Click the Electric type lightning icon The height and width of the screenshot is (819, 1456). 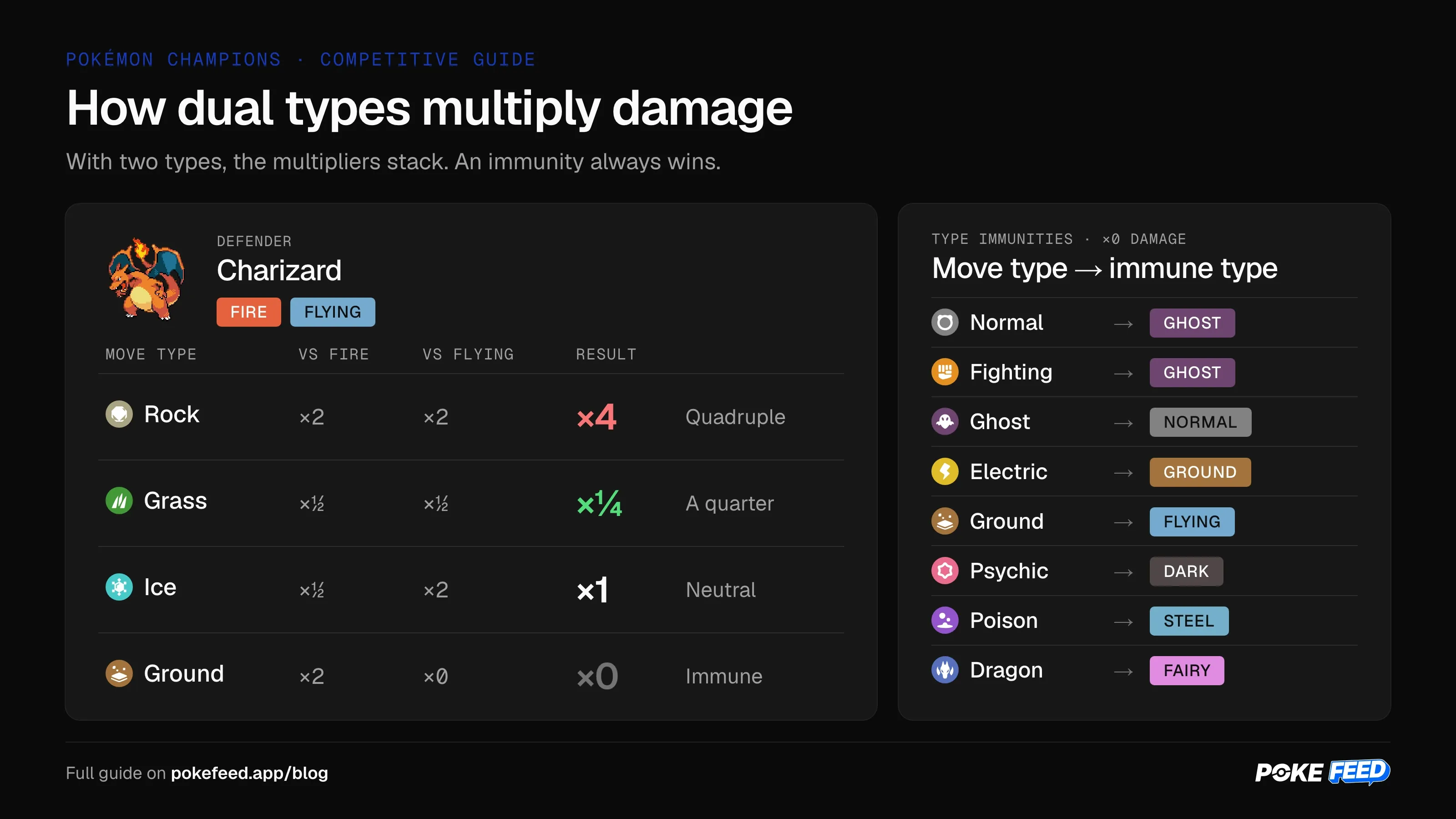(x=945, y=471)
